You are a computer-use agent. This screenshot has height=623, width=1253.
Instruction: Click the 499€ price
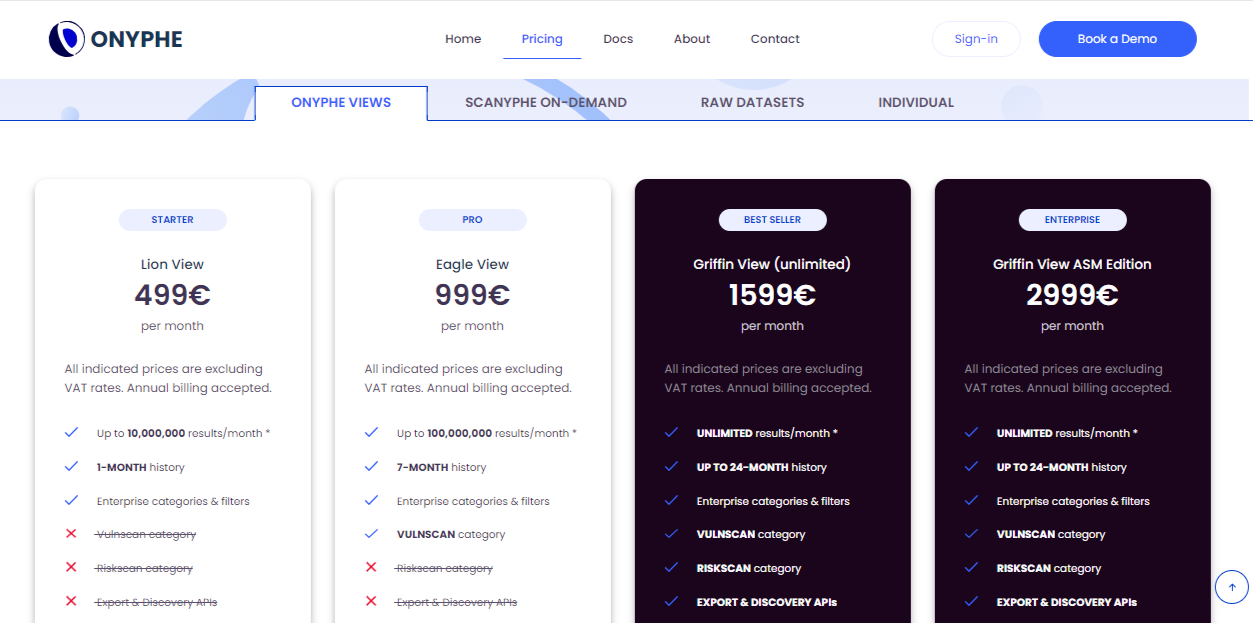[172, 295]
